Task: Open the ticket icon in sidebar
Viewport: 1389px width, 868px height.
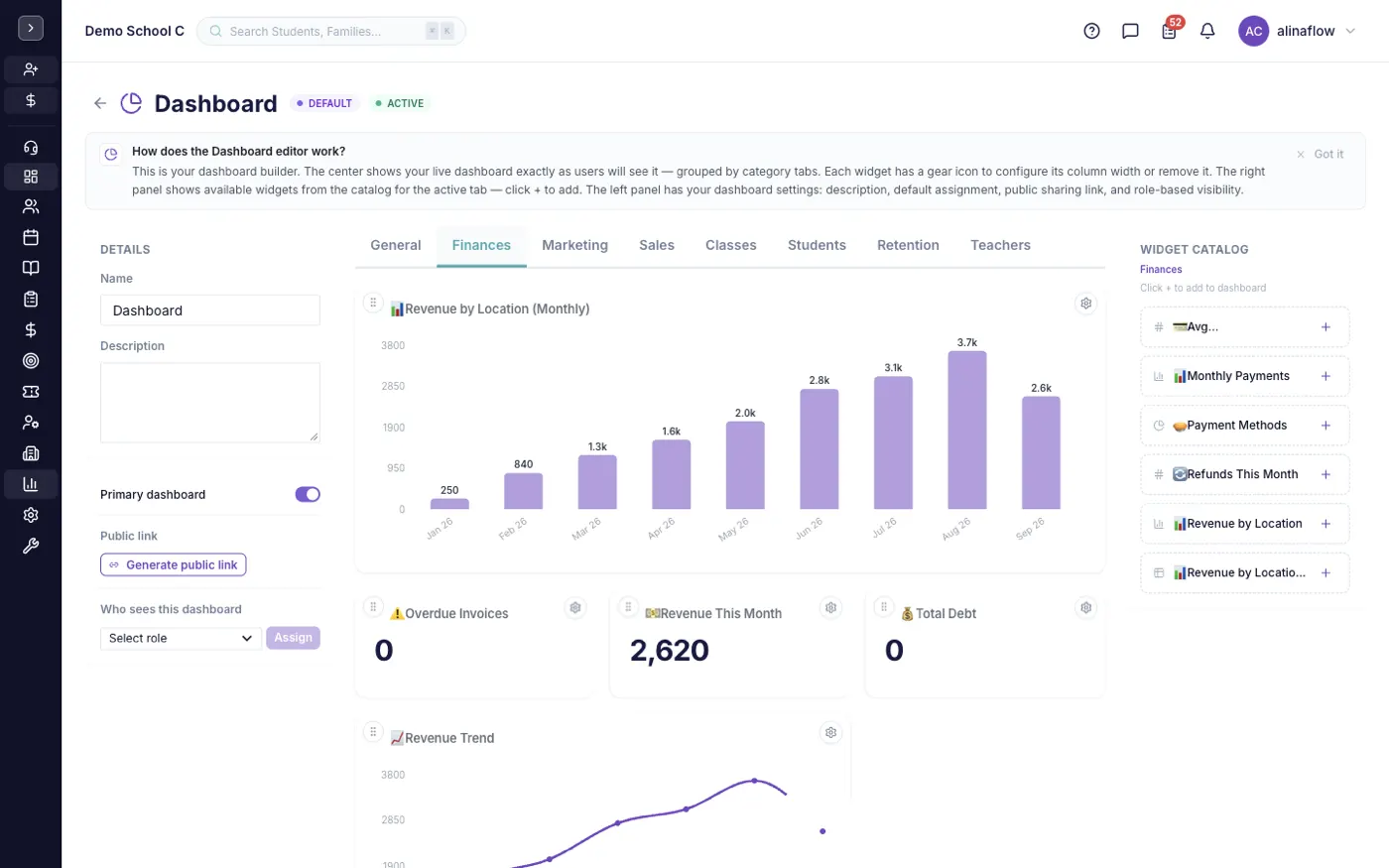Action: pos(31,392)
